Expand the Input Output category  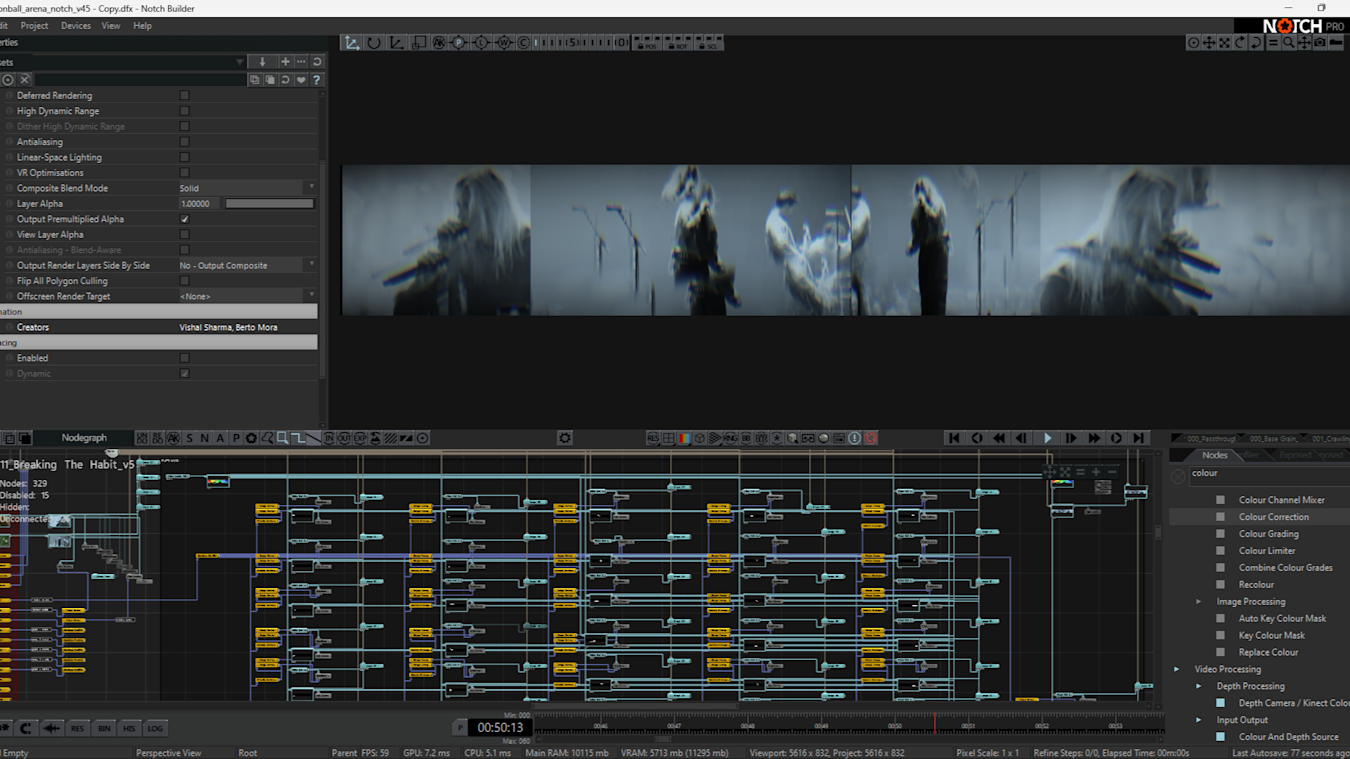[1199, 720]
